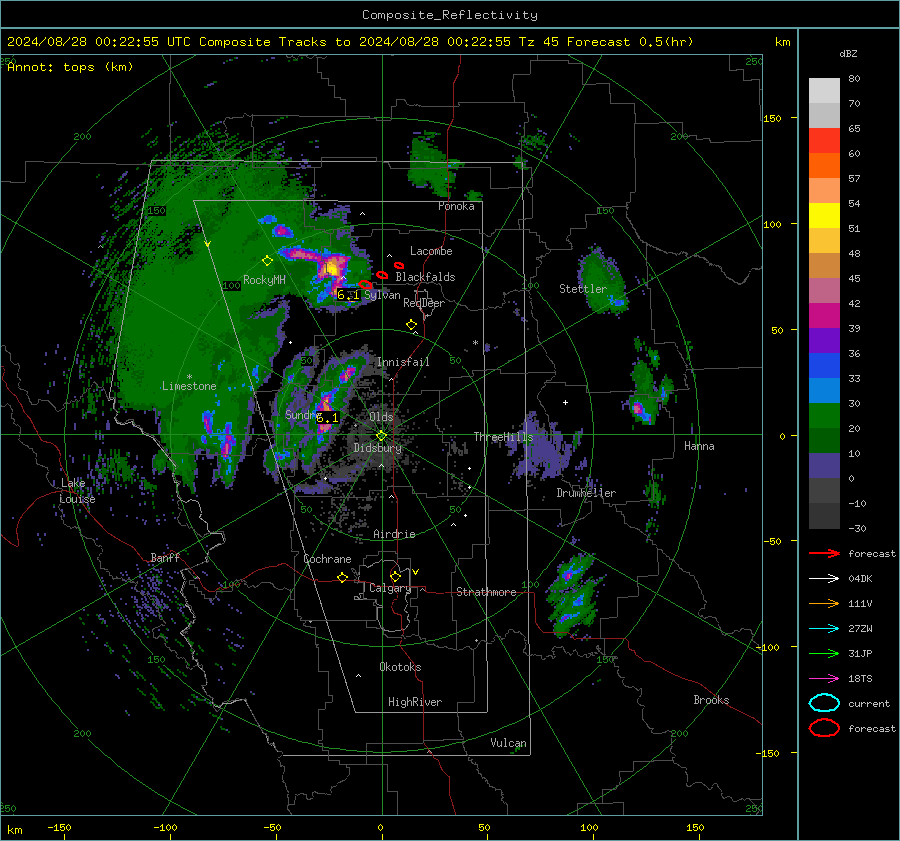Click the Olds city label

[x=381, y=417]
